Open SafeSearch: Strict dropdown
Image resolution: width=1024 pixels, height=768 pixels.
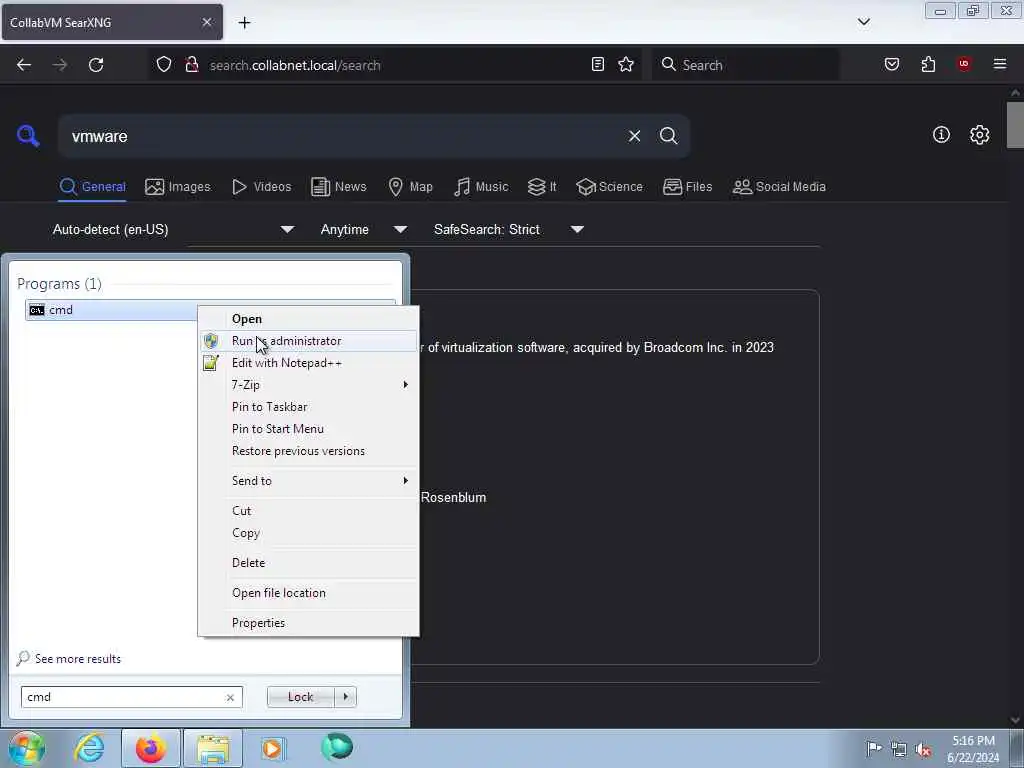click(509, 229)
